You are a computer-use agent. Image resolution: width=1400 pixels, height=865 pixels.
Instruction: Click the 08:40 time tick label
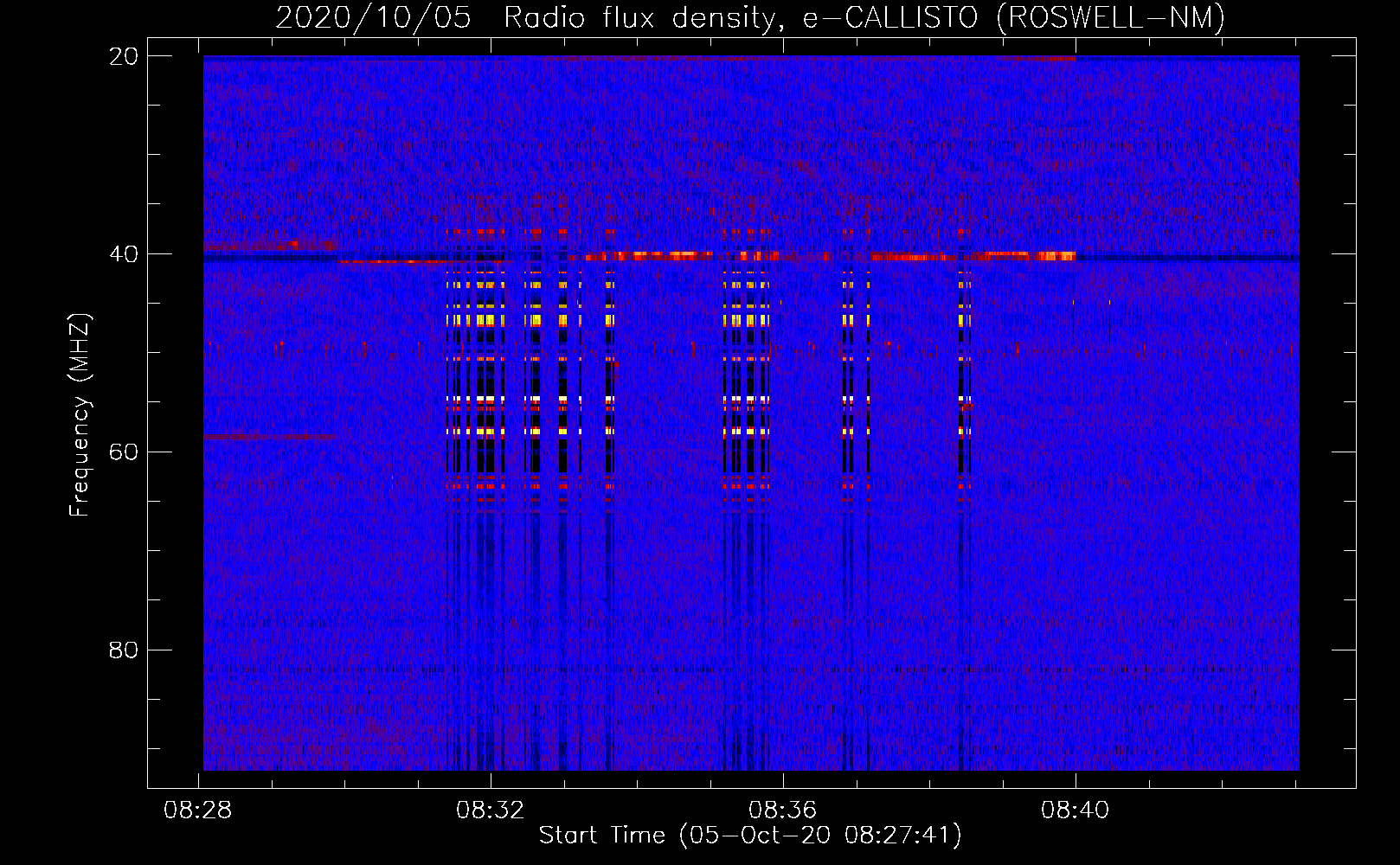coord(1076,811)
